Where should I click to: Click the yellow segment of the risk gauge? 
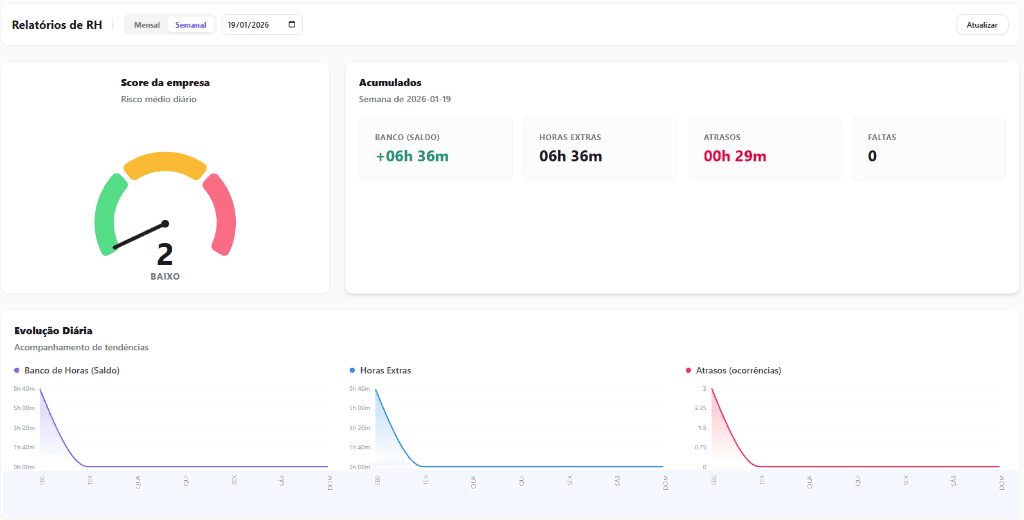[165, 163]
